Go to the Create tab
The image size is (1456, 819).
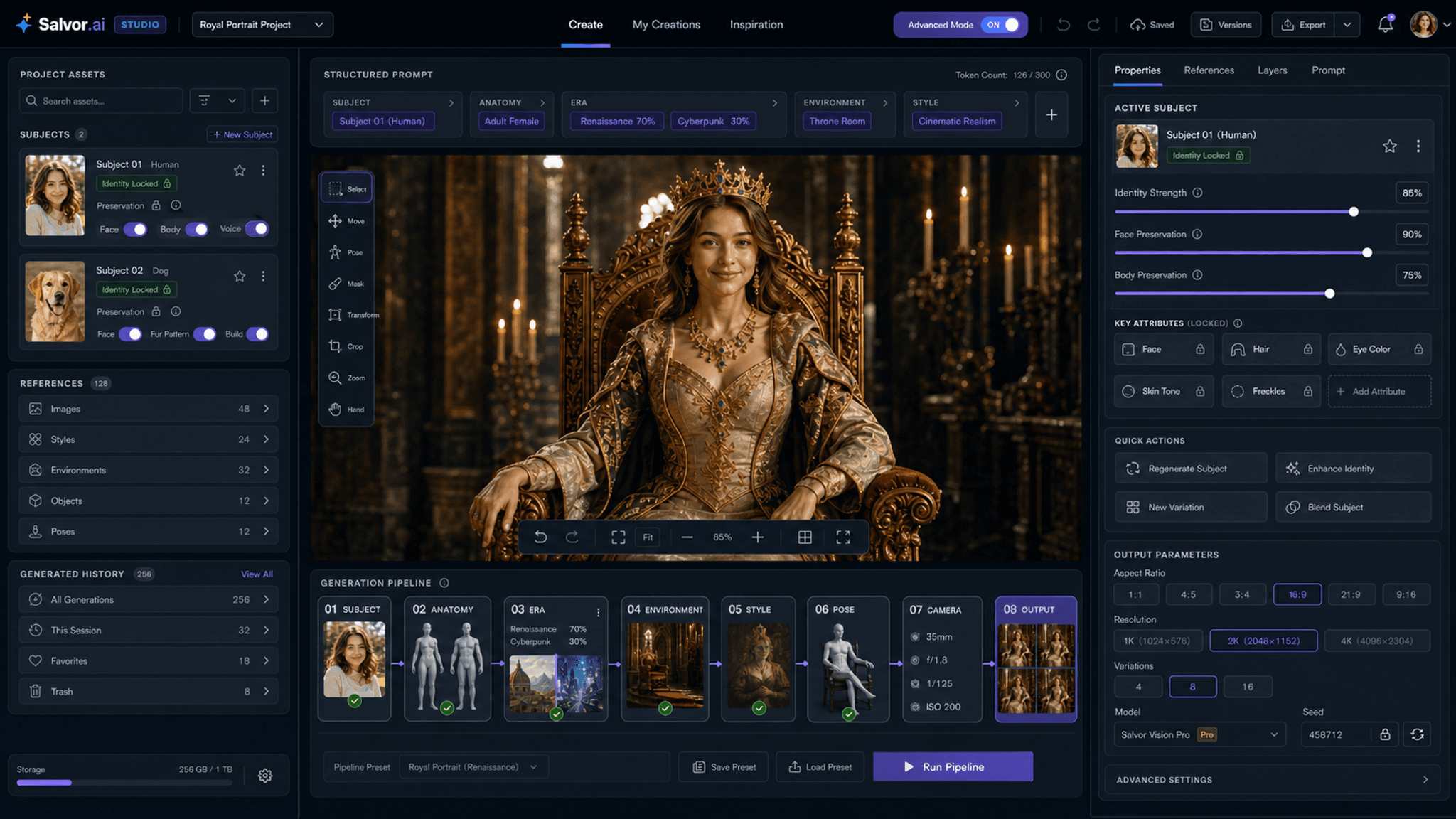[x=585, y=25]
